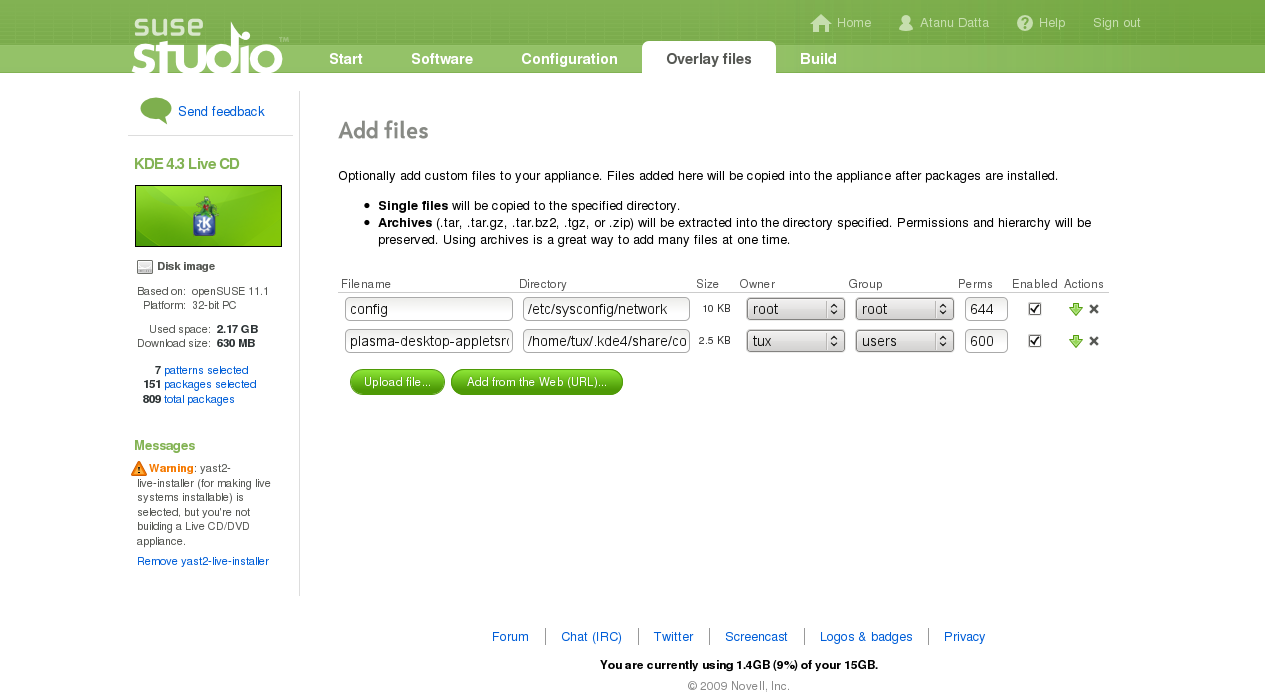Click the Atanu Datta user icon
This screenshot has height=700, width=1265.
pos(906,23)
